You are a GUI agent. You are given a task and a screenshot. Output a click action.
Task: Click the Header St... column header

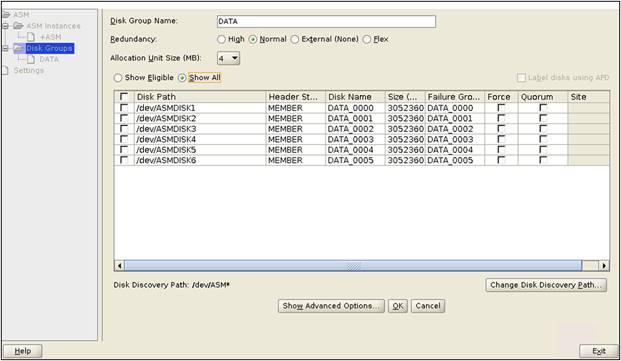coord(295,97)
